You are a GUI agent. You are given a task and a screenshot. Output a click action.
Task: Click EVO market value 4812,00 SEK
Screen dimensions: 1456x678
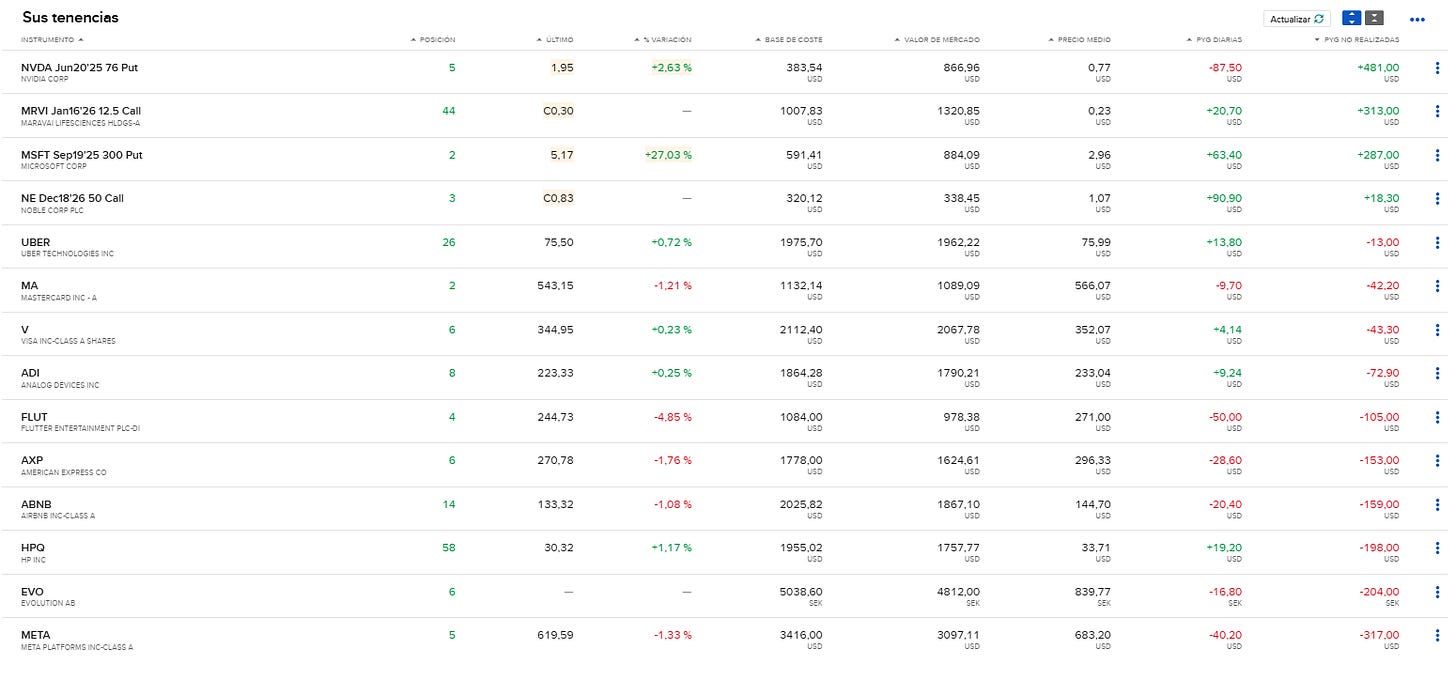pyautogui.click(x=958, y=592)
